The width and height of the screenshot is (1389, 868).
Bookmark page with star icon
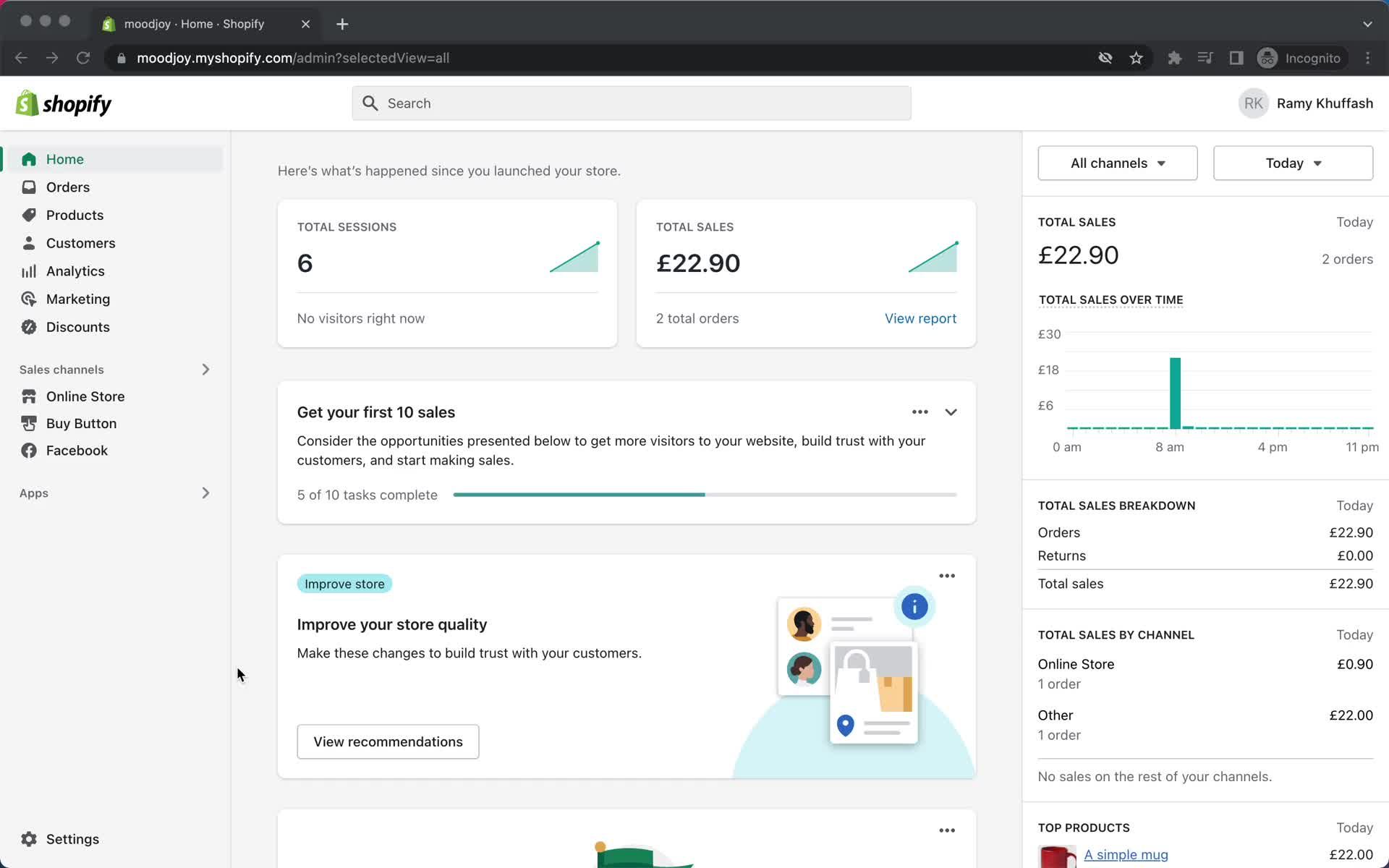(x=1136, y=58)
